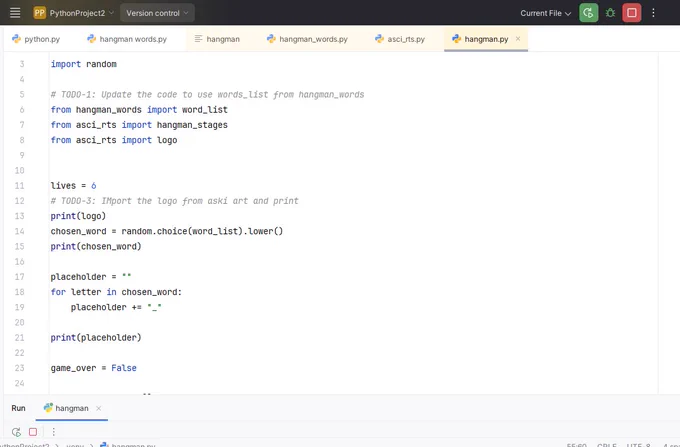The height and width of the screenshot is (447, 680).
Task: Click the "game_over = False" line
Action: point(94,368)
